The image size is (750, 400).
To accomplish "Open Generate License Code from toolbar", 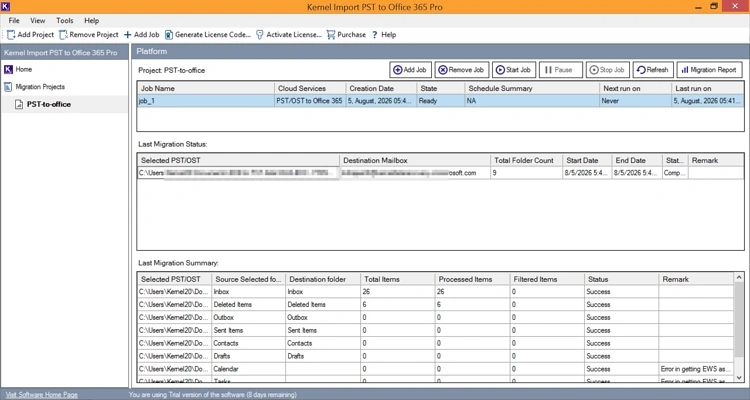I will click(x=208, y=35).
